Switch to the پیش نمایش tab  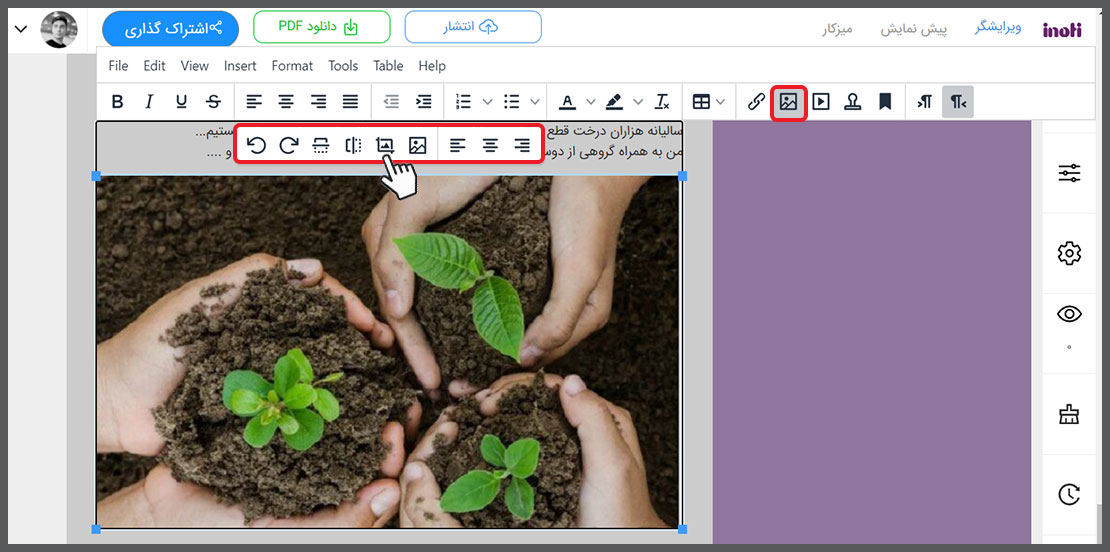913,29
